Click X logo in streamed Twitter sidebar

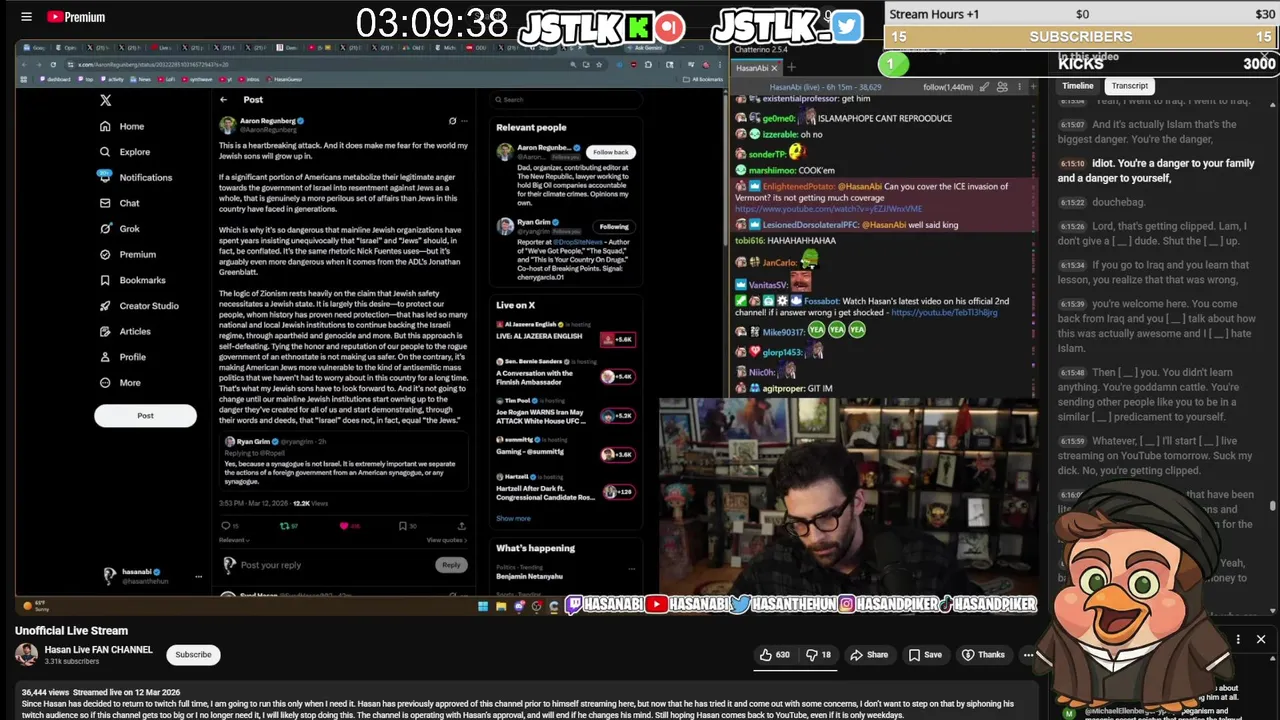coord(105,100)
